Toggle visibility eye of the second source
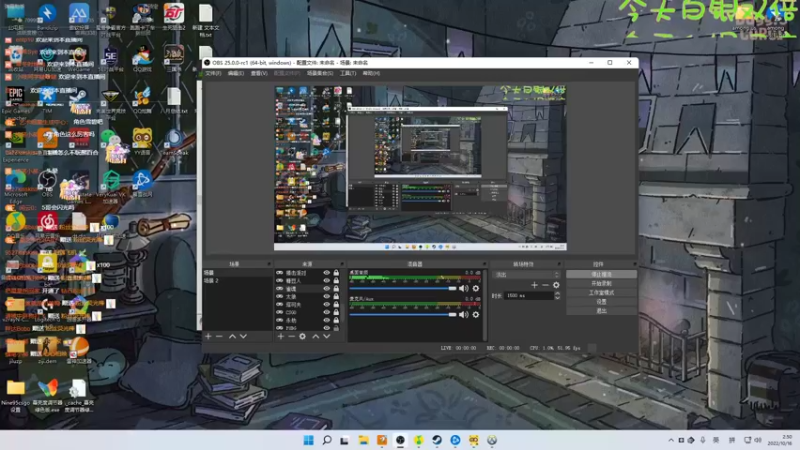Screen dimensions: 800x450 (x=327, y=281)
